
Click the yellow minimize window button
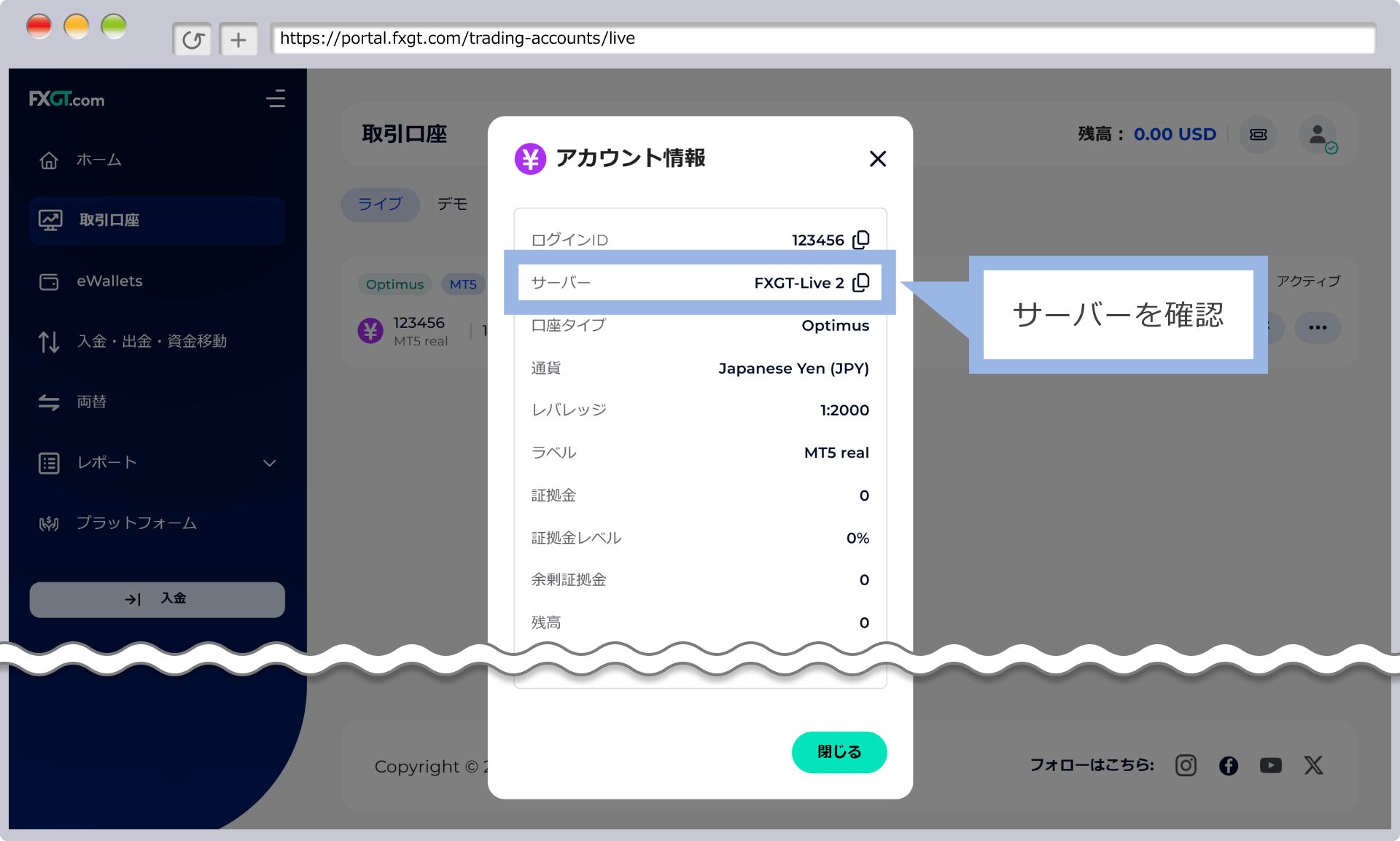[77, 27]
